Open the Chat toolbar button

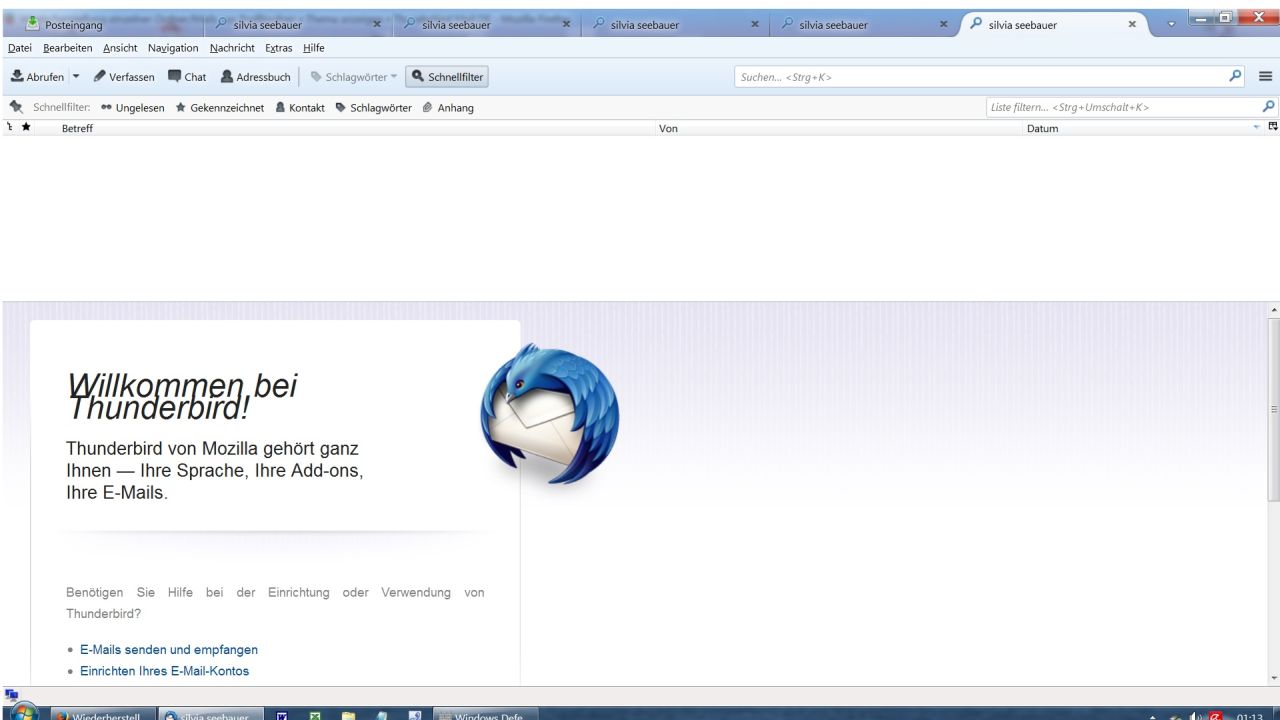point(187,76)
